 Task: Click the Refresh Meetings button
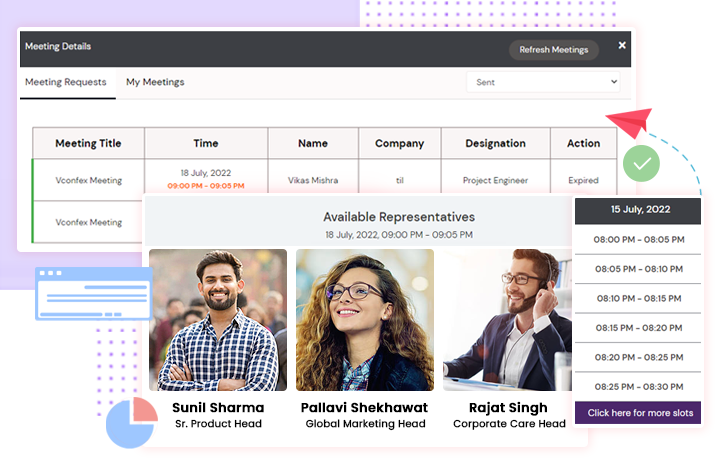click(x=553, y=50)
